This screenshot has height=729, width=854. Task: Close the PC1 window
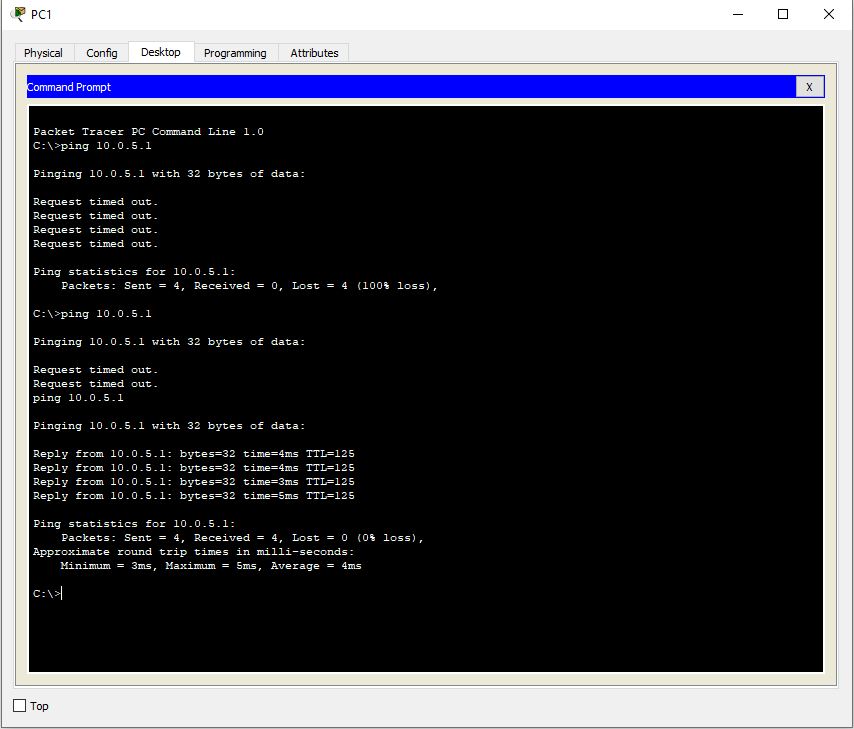pos(828,14)
